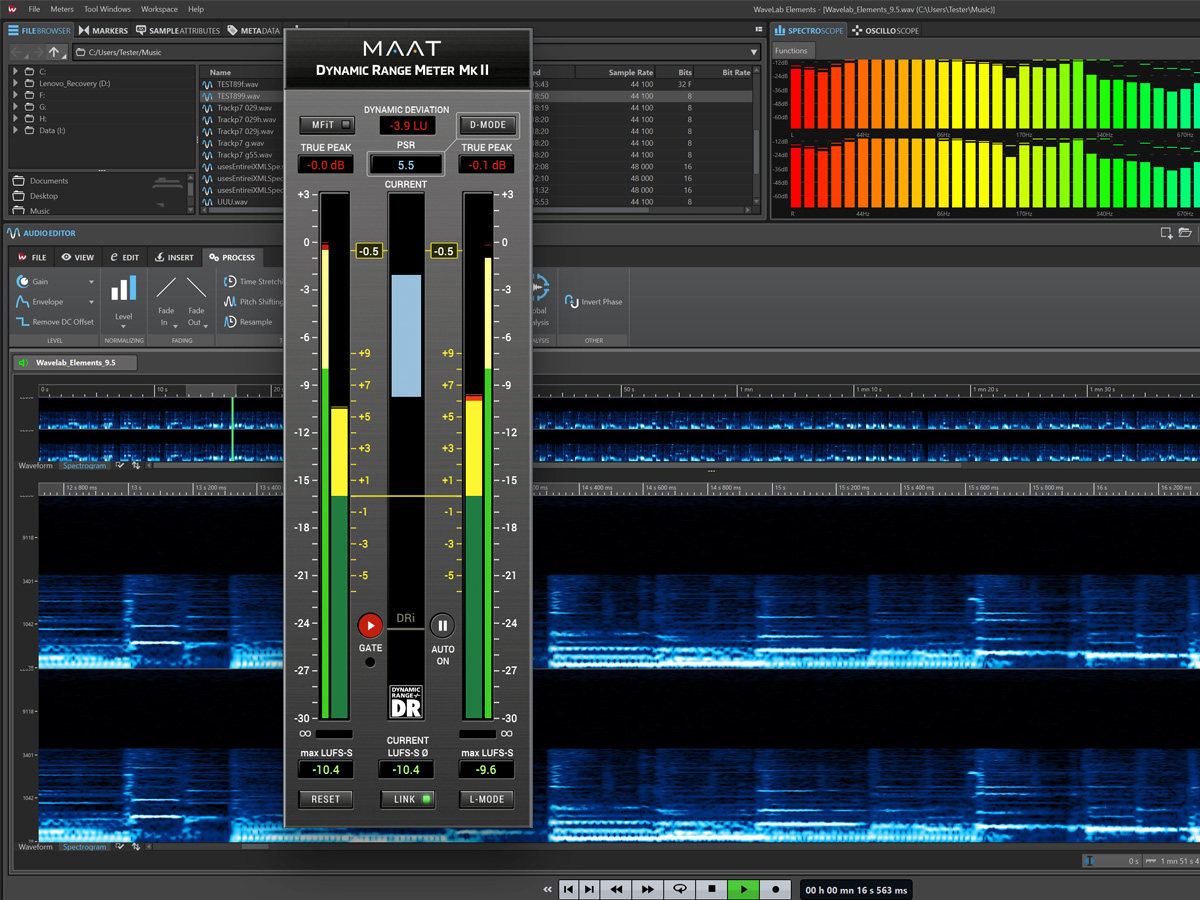Viewport: 1200px width, 900px height.
Task: Open the Desktop folder shortcut
Action: pyautogui.click(x=36, y=196)
